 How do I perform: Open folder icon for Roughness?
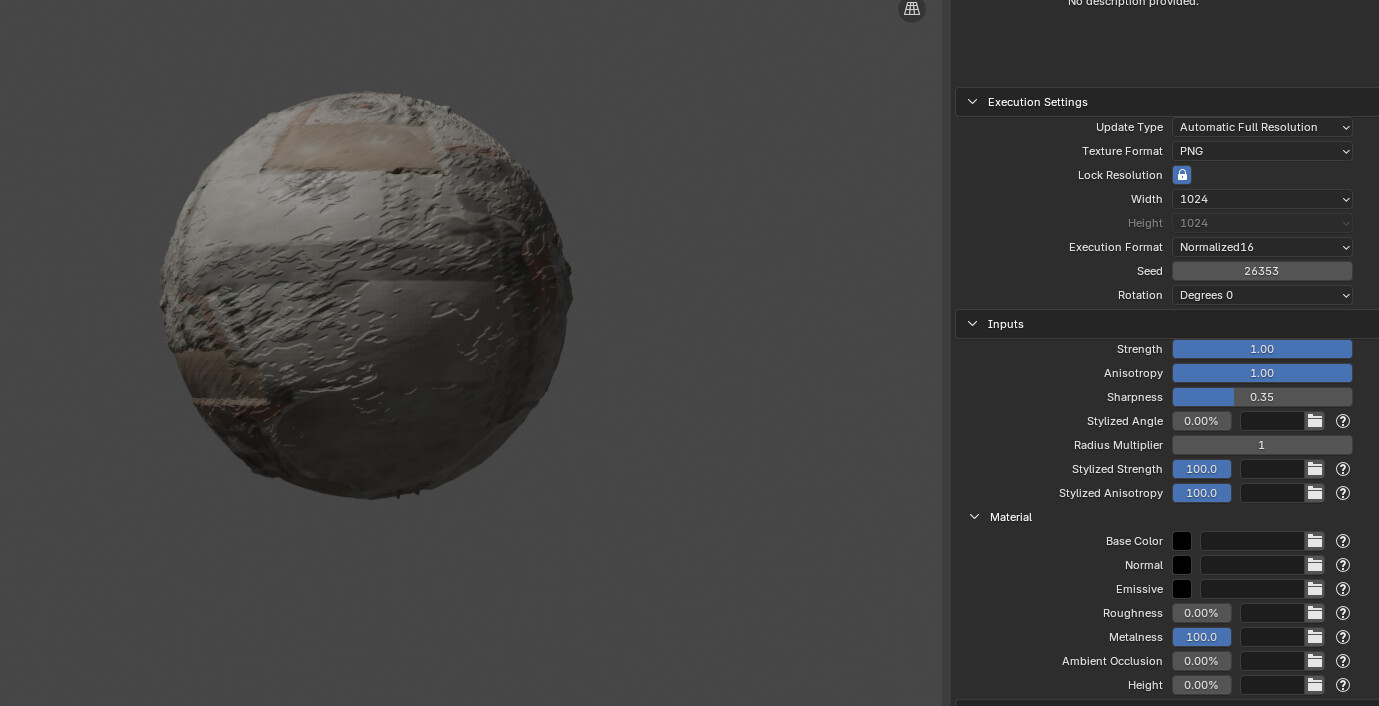(x=1314, y=613)
